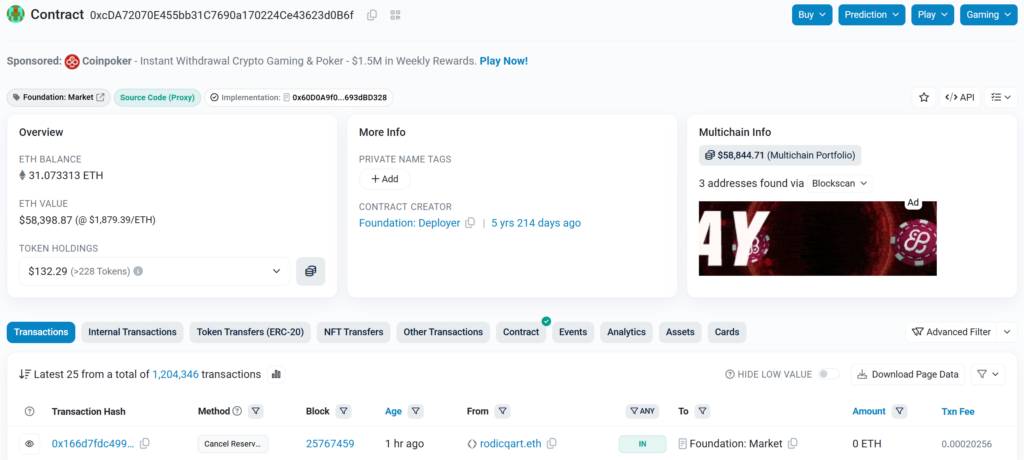1024x460 pixels.
Task: Open Foundation: Market external link tag
Action: (x=59, y=97)
